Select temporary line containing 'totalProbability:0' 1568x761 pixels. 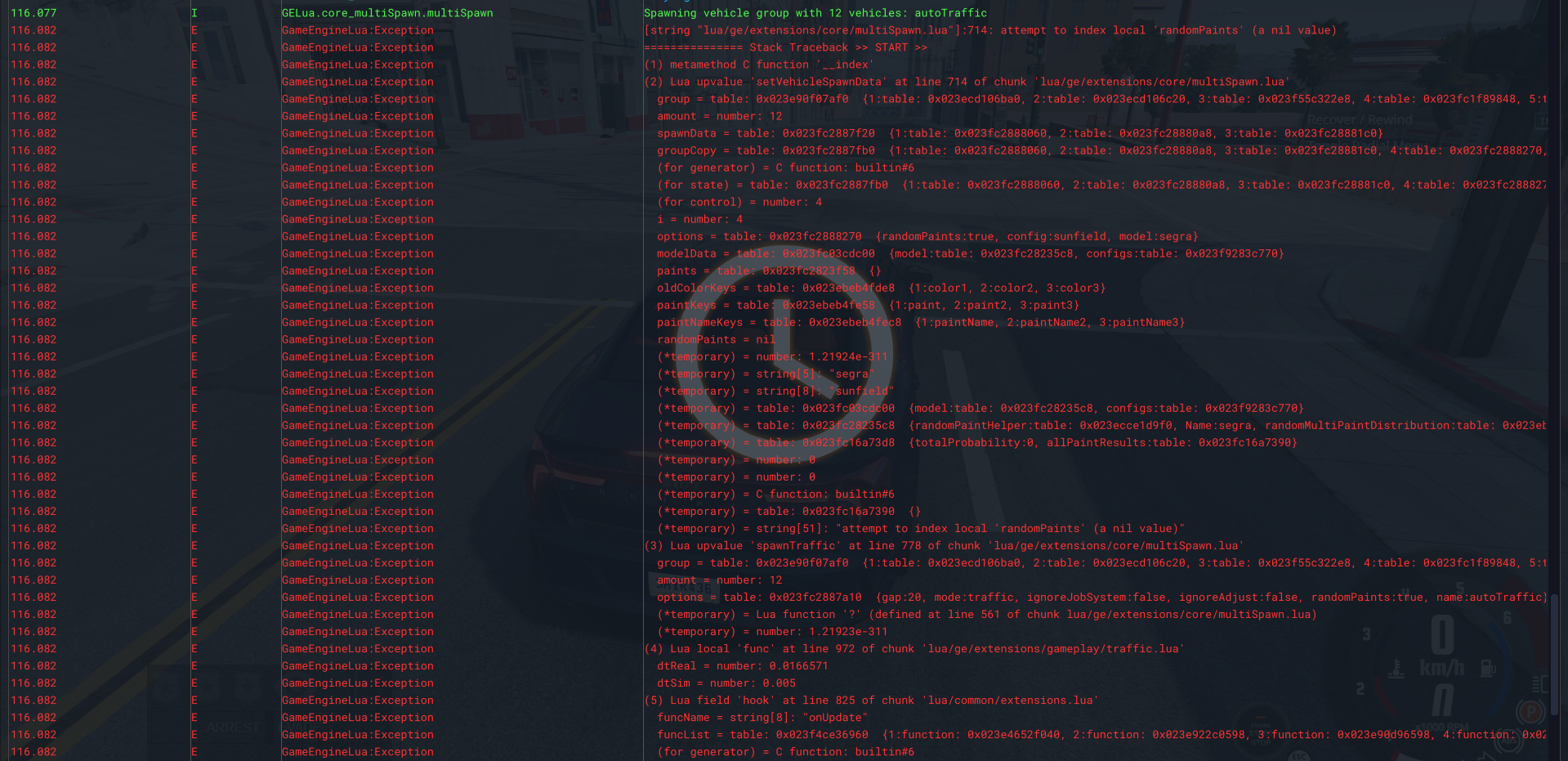tap(977, 442)
